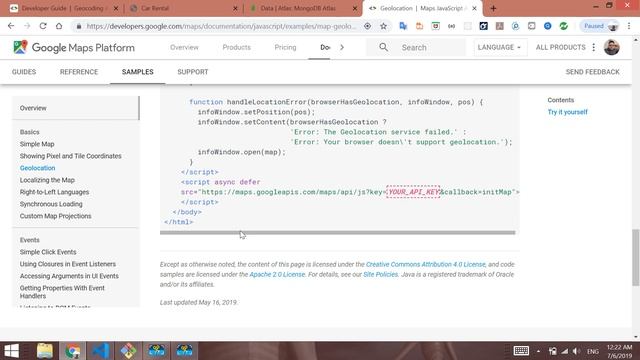
Task: Click the browser address bar URL
Action: (222, 26)
